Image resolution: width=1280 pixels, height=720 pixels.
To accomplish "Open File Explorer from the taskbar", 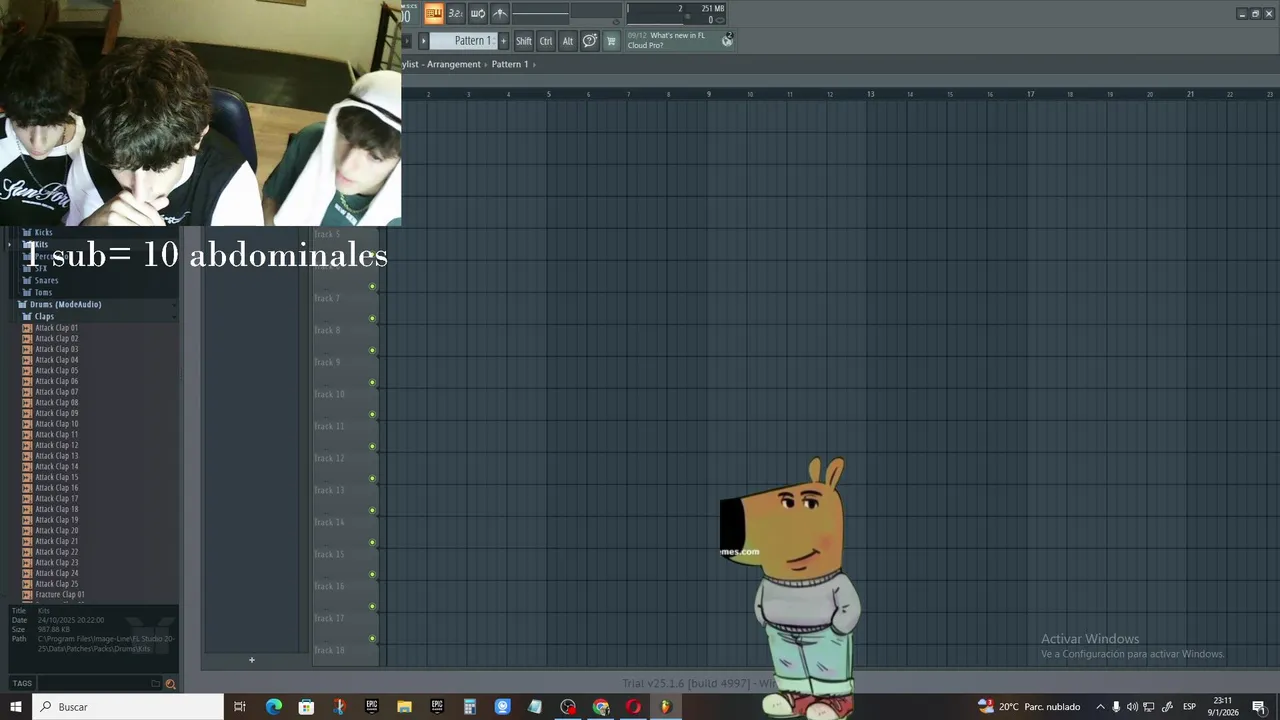I will [404, 707].
